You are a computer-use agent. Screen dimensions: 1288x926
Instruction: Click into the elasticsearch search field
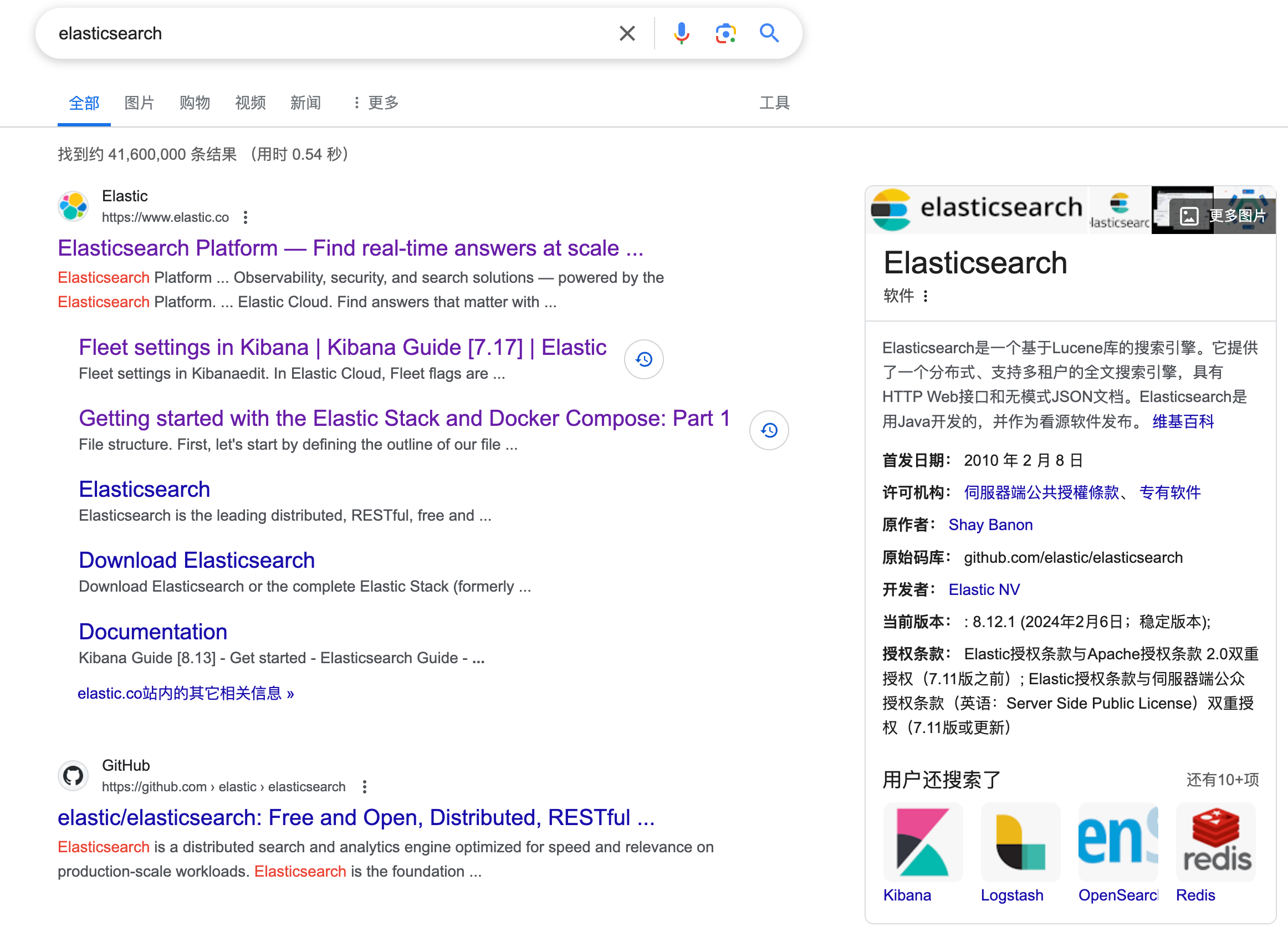[x=329, y=33]
